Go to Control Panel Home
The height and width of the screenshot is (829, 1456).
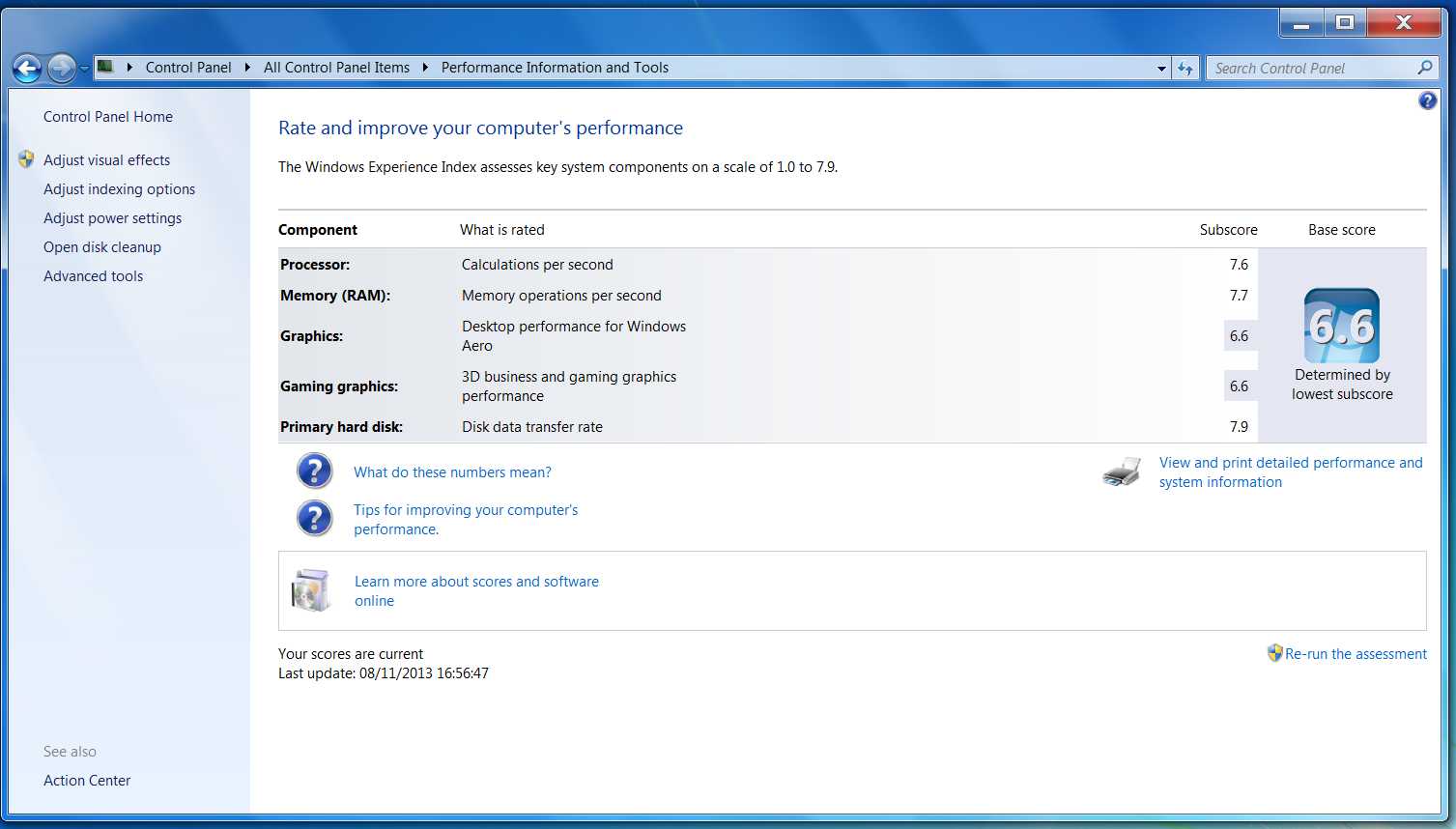pyautogui.click(x=108, y=117)
